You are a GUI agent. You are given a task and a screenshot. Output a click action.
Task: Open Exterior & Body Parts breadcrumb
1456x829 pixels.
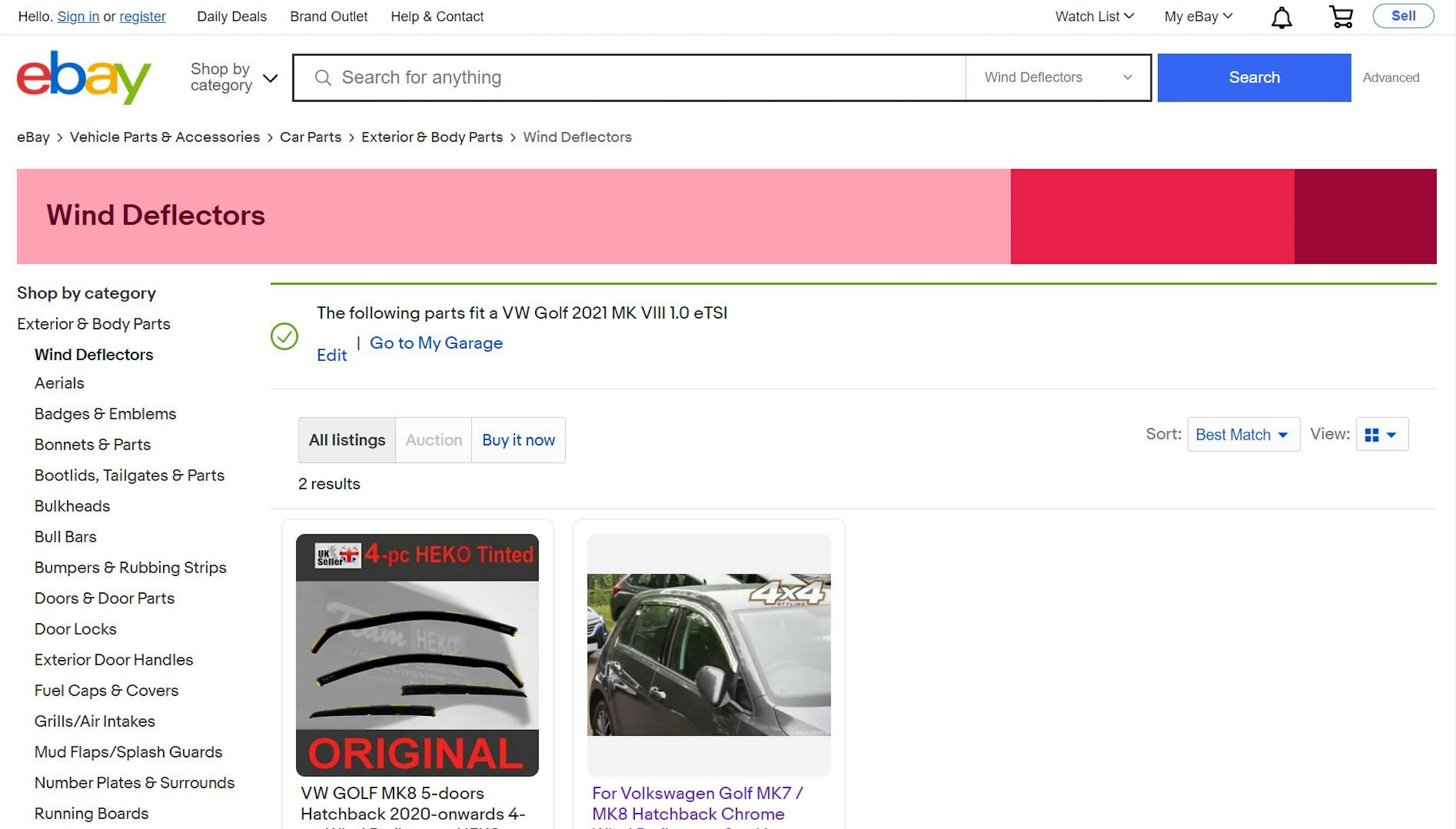point(432,137)
